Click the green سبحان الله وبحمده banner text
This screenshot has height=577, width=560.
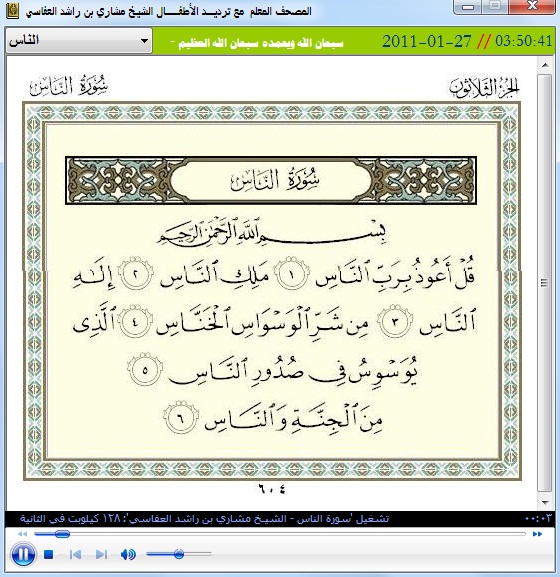point(257,43)
